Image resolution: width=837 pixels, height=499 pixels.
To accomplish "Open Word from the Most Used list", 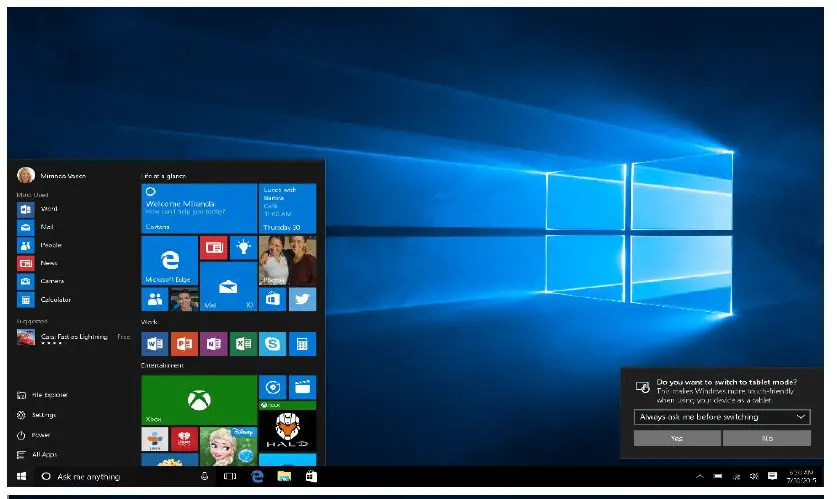I will pyautogui.click(x=37, y=209).
